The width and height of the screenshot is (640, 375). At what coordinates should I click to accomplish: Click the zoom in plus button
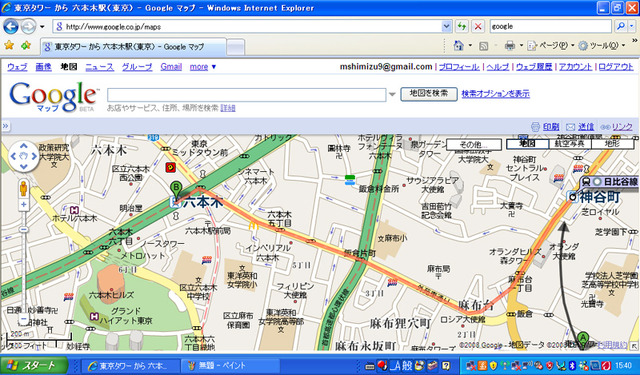(24, 205)
